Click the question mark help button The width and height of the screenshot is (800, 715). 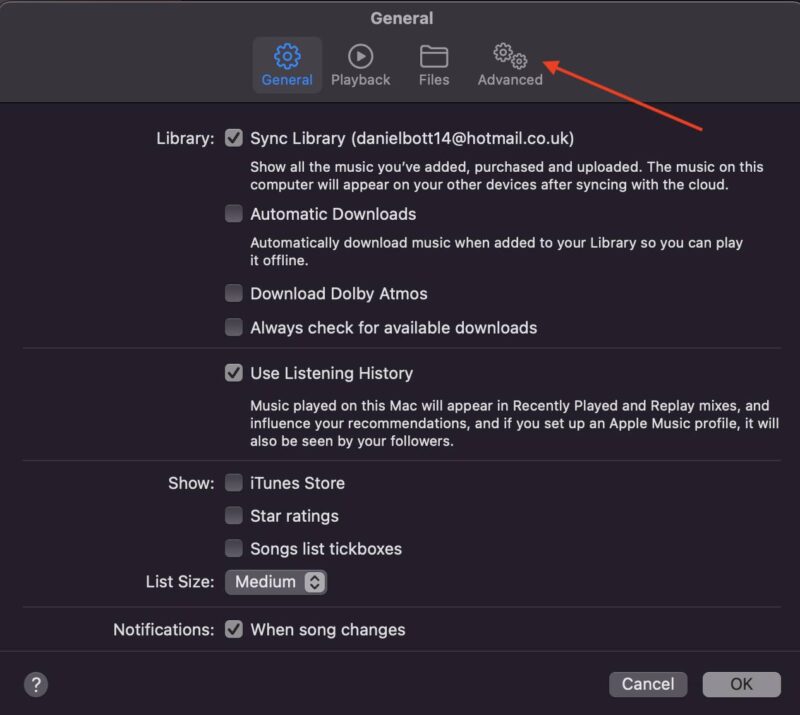36,684
